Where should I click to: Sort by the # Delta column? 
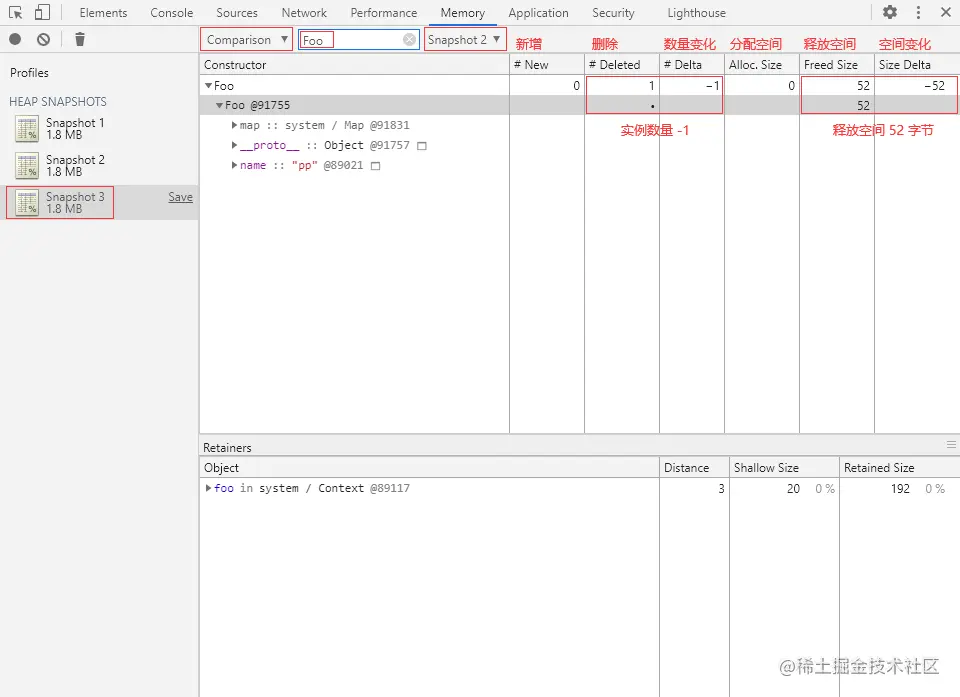click(x=692, y=64)
